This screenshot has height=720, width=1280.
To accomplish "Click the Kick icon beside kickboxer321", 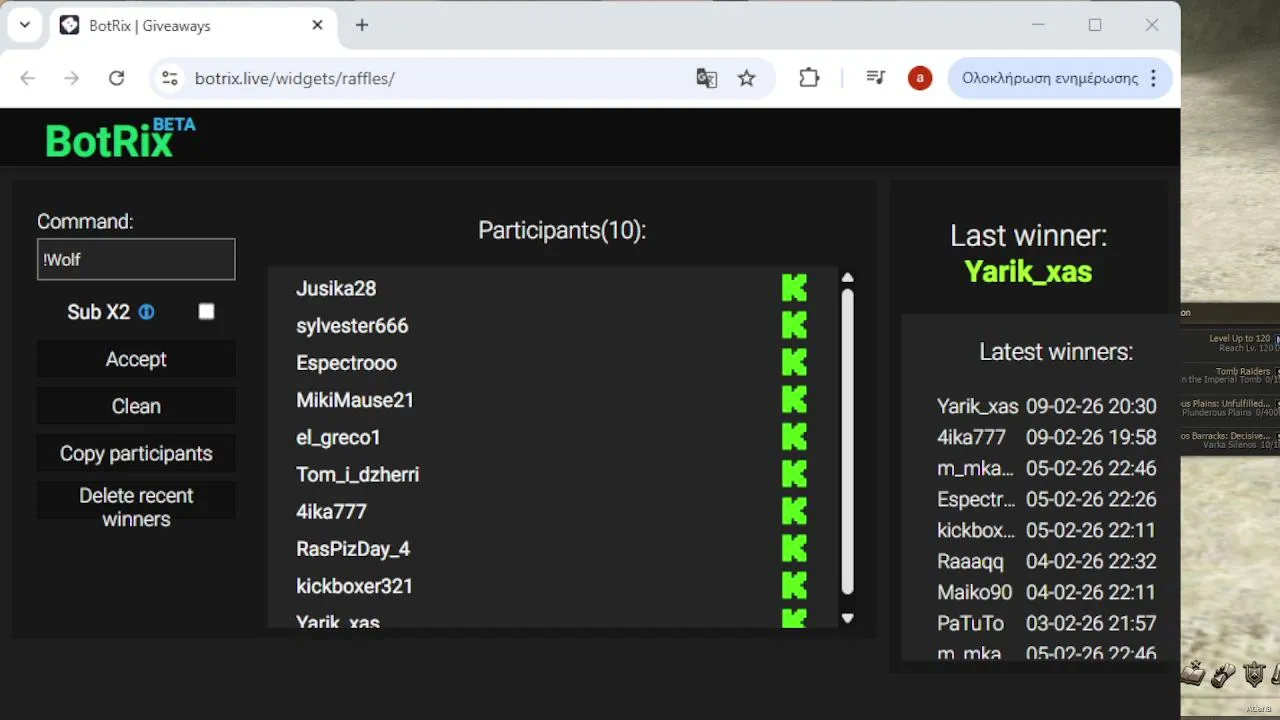I will pos(794,585).
